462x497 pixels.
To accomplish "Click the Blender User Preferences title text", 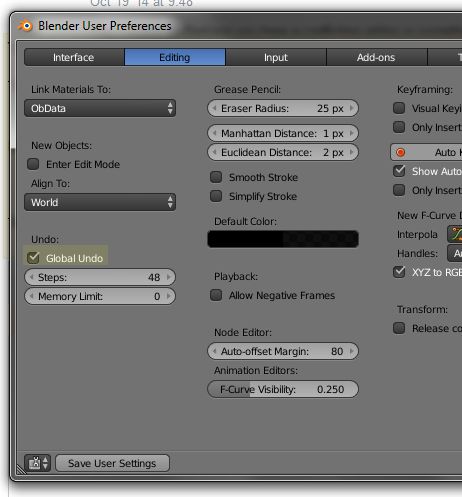I will (x=105, y=26).
